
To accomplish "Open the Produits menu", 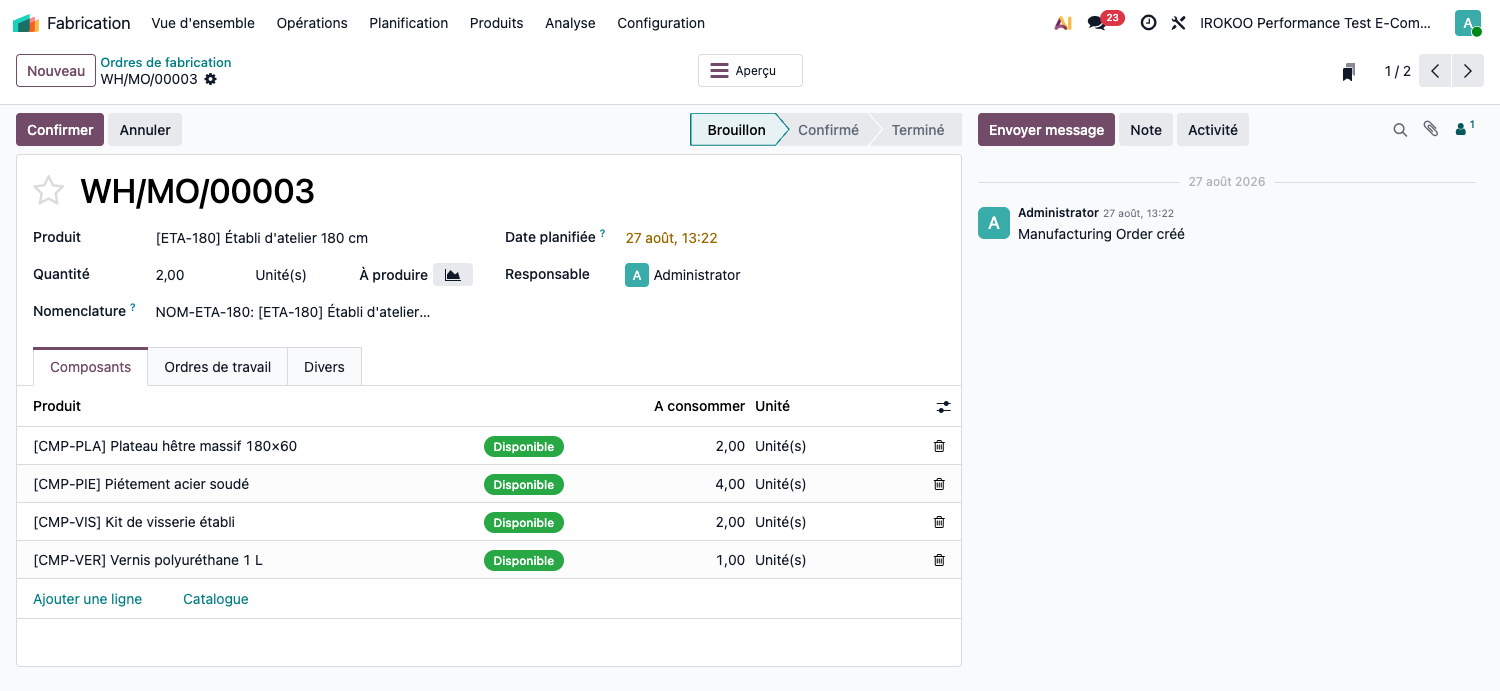I will point(496,23).
